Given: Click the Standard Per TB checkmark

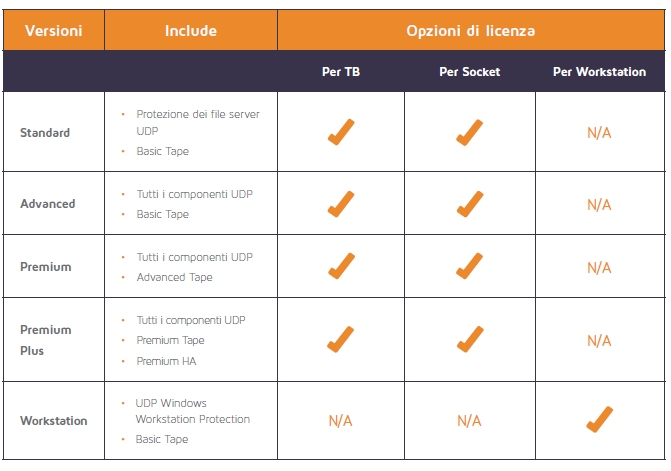Looking at the screenshot, I should (341, 132).
